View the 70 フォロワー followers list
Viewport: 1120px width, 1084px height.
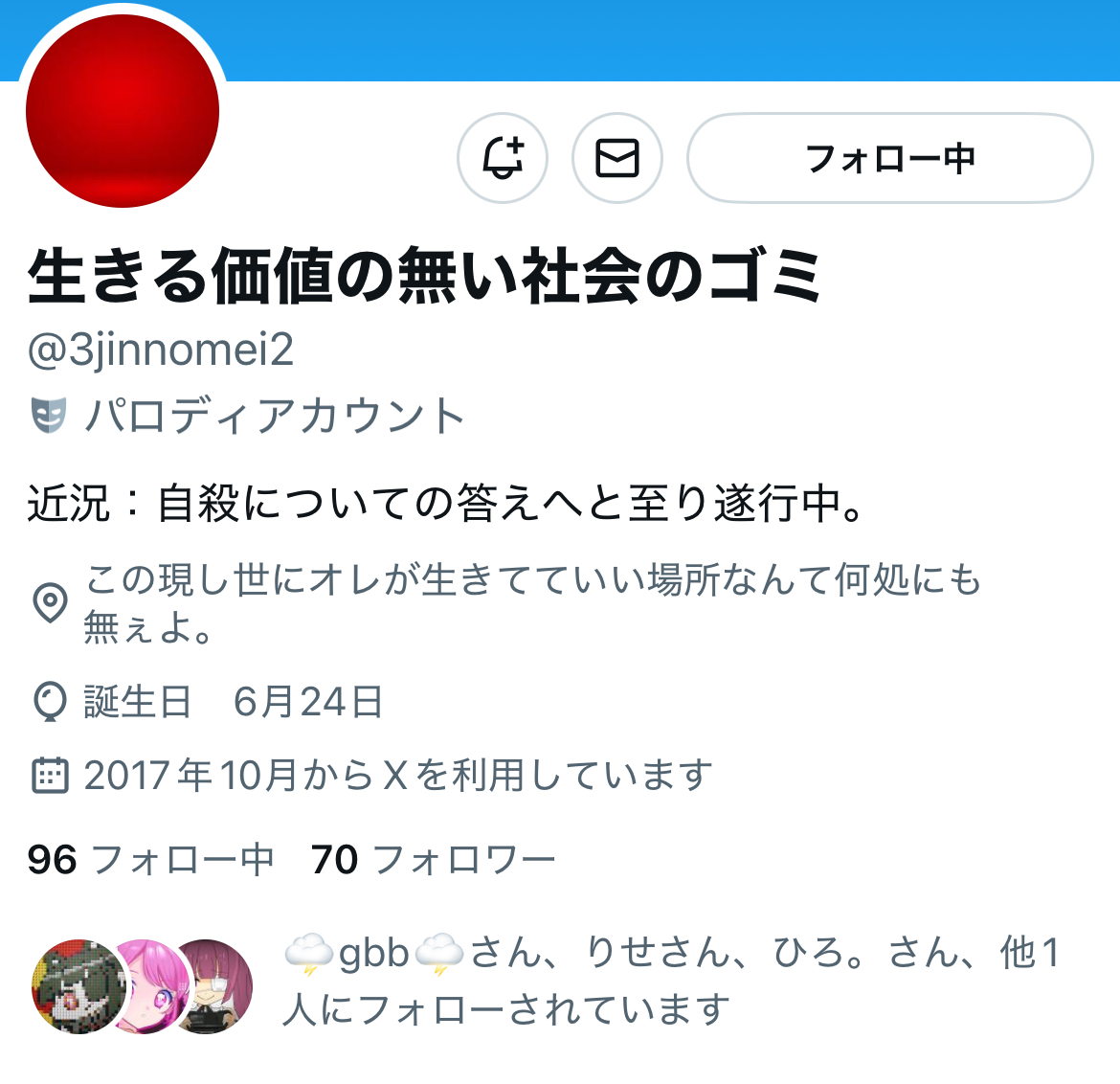433,860
